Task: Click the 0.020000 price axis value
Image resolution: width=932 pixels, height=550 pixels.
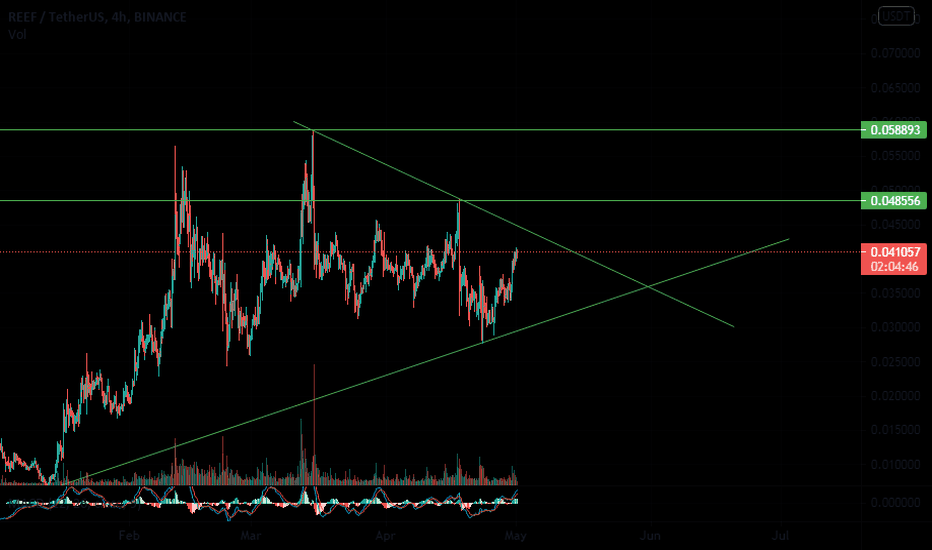Action: pyautogui.click(x=896, y=396)
